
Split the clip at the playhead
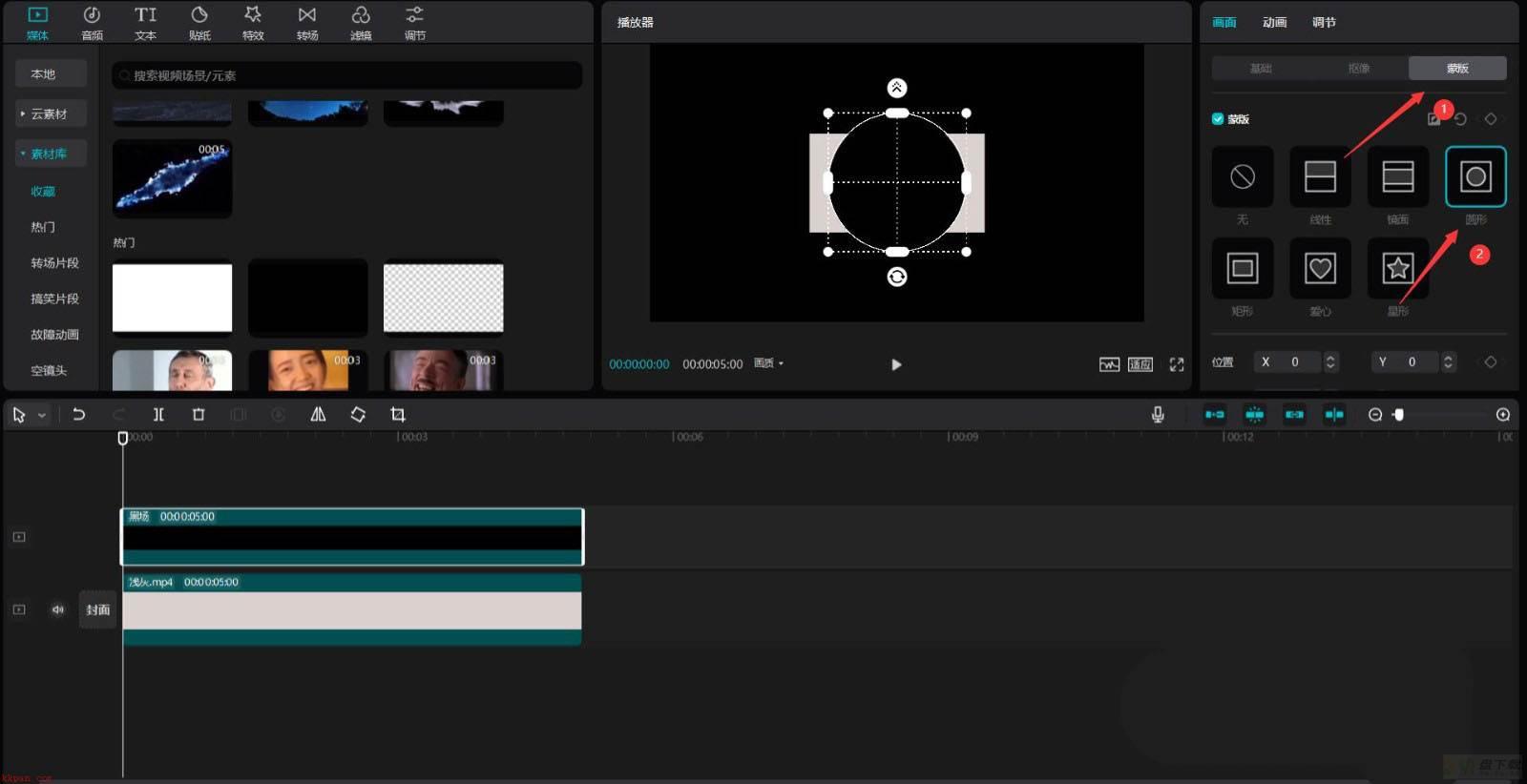(158, 415)
